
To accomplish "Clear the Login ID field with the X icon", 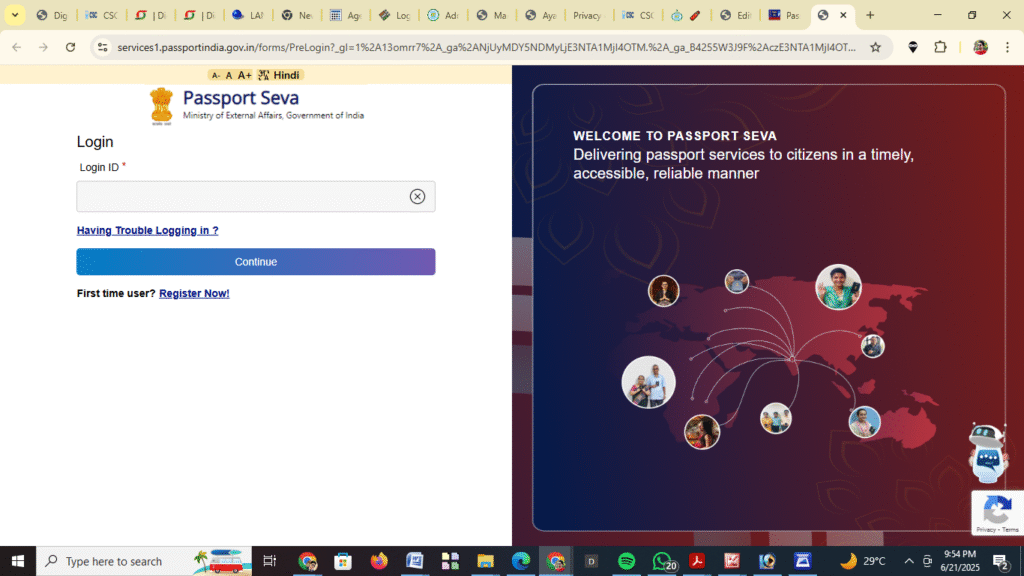I will tap(417, 197).
